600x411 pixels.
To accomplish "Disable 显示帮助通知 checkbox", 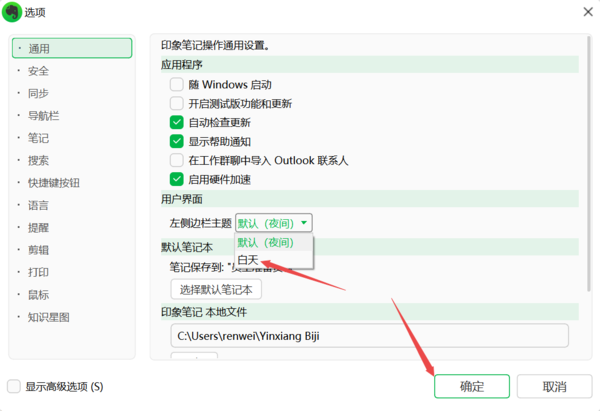I will pos(177,142).
